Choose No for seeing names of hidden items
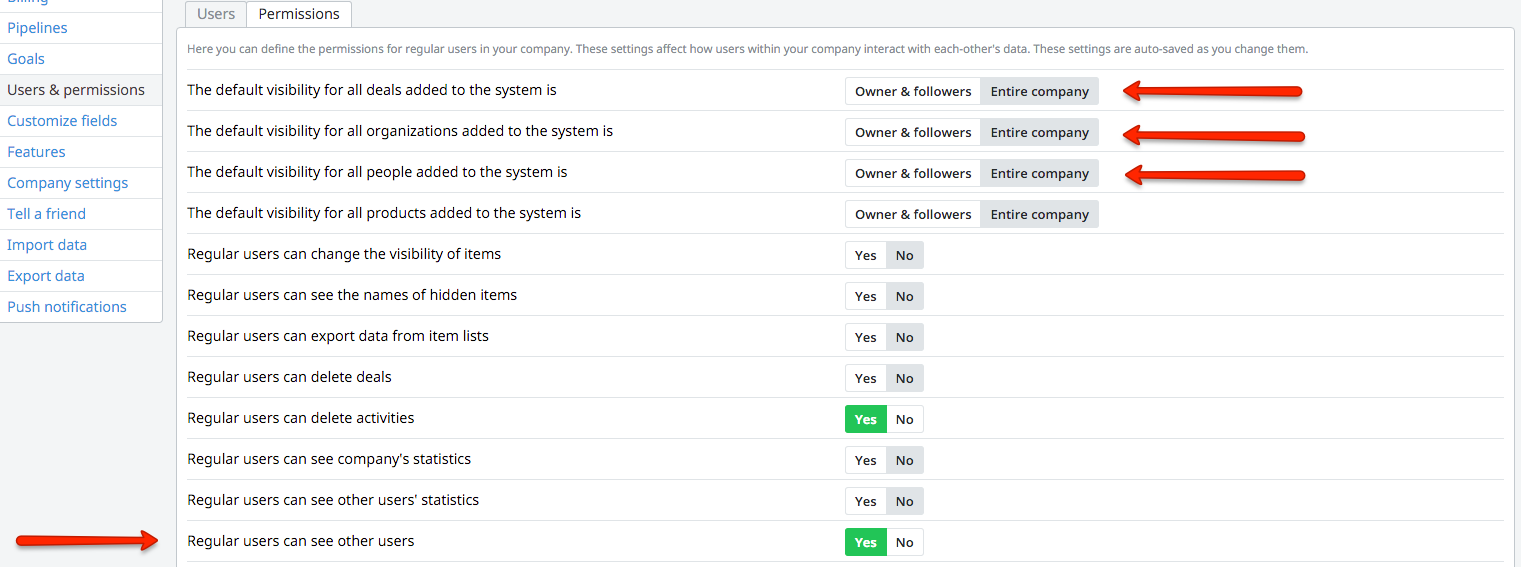This screenshot has width=1521, height=567. [x=905, y=296]
